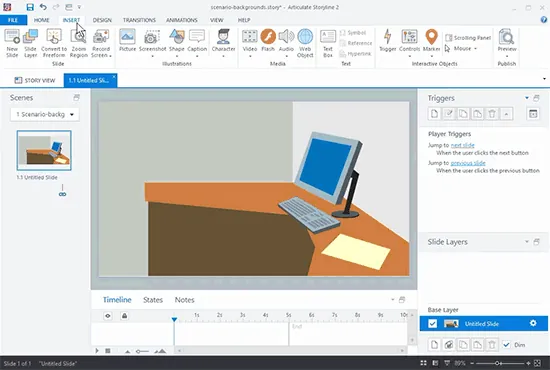This screenshot has width=550, height=370.
Task: Select 1.1 Untitled Slide thumbnail
Action: coord(44,150)
